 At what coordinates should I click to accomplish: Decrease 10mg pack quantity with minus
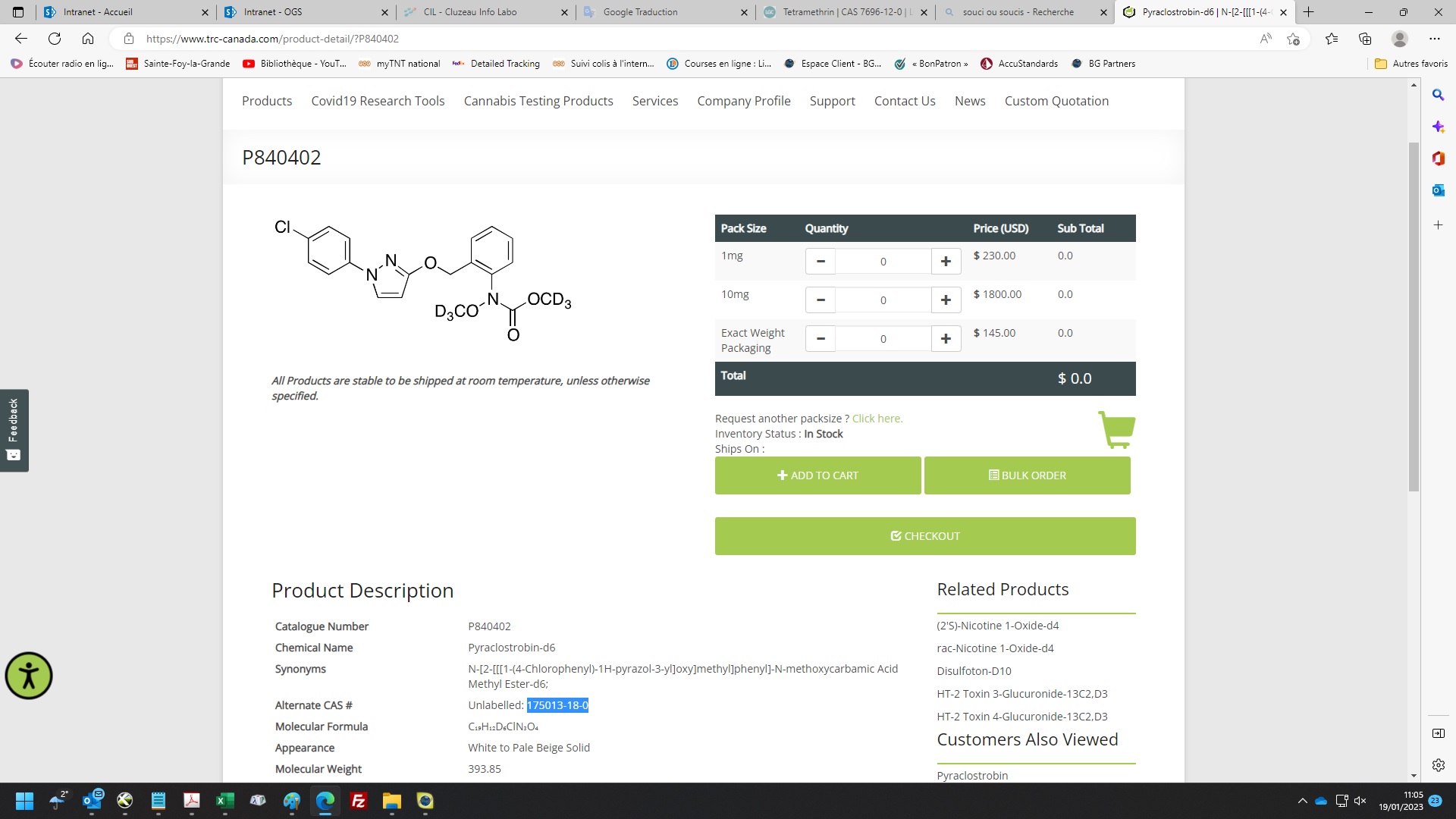(821, 300)
